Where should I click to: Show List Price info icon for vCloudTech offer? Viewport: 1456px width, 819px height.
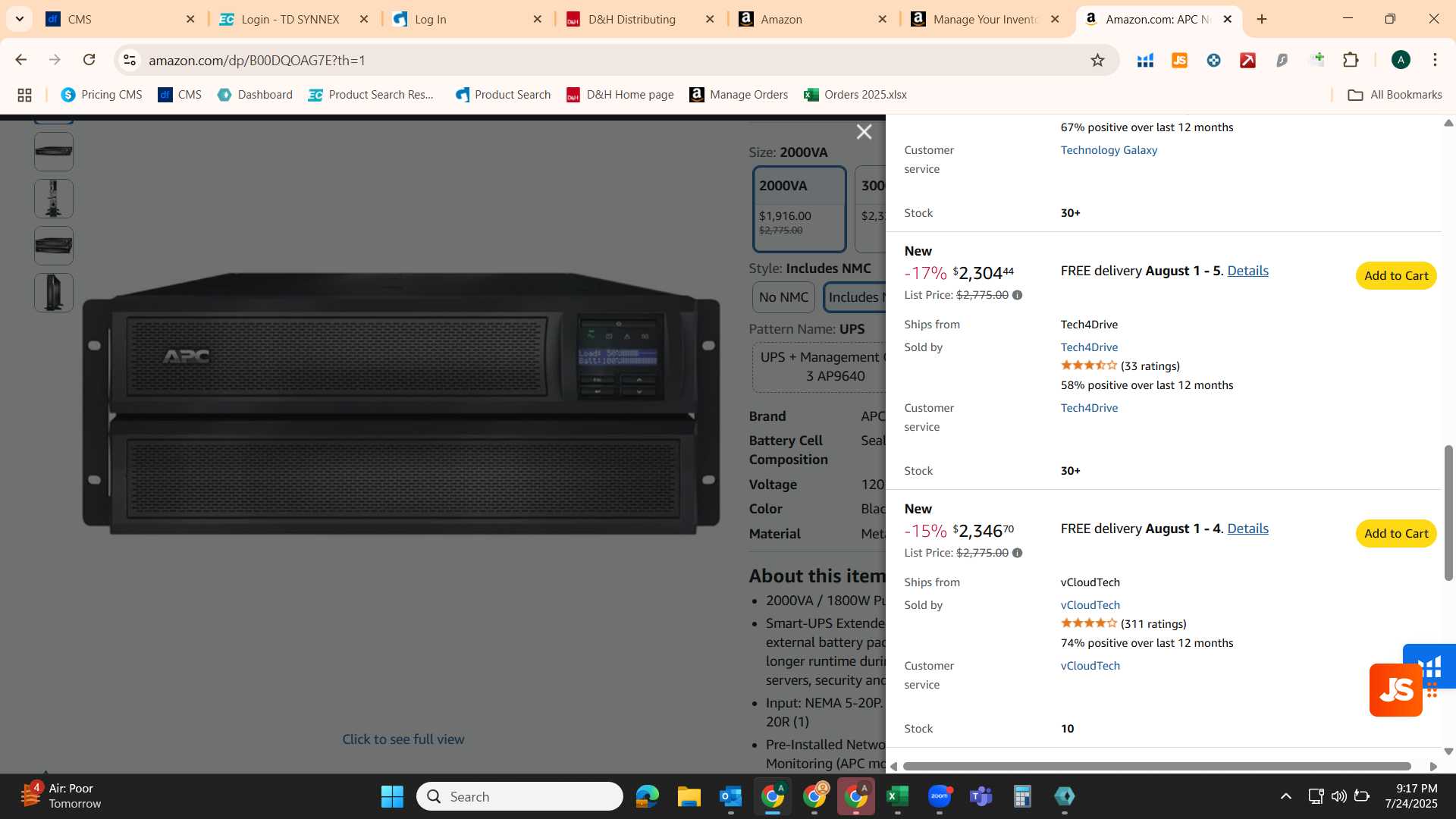pyautogui.click(x=1017, y=553)
